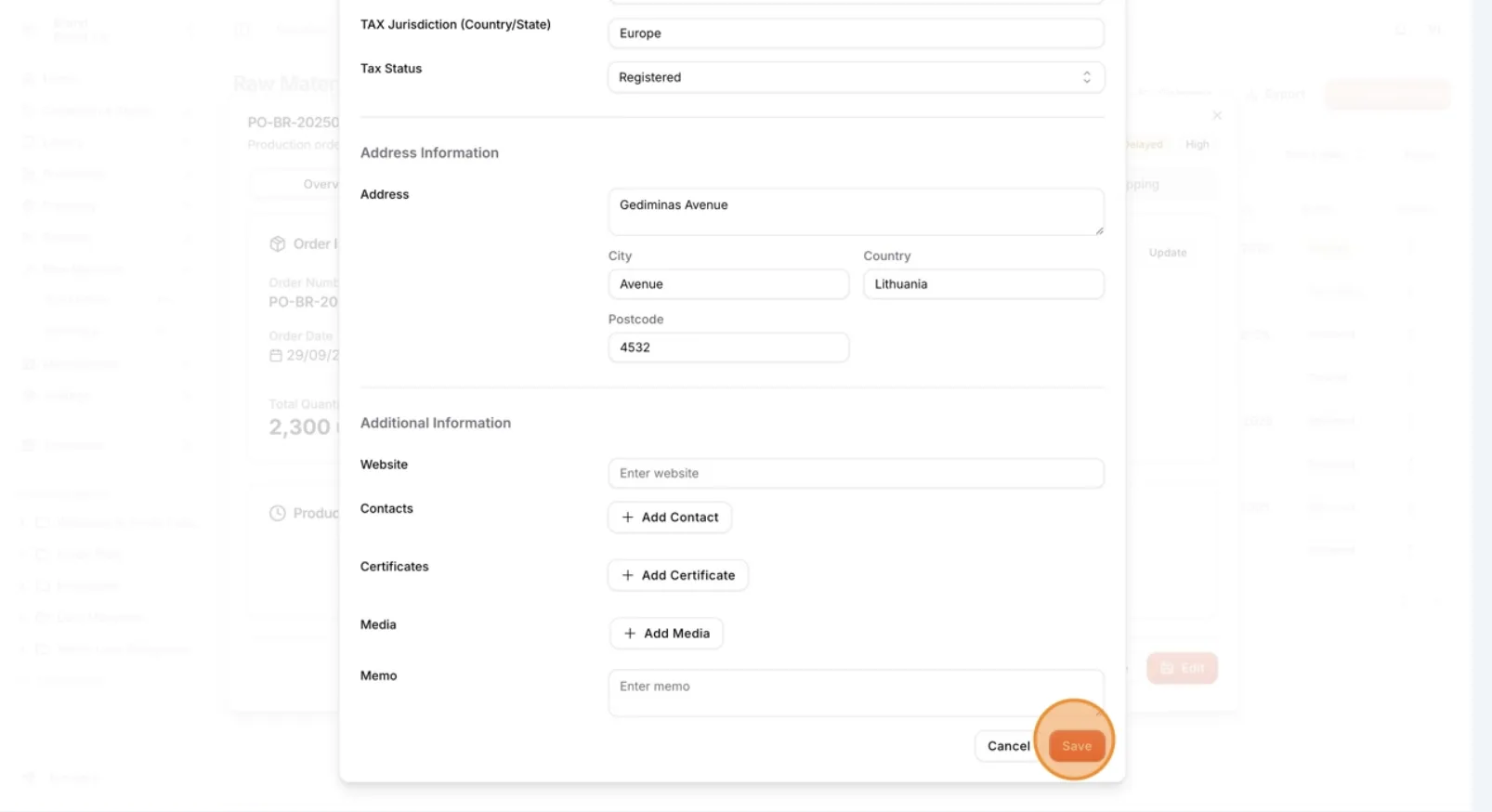
Task: Click the clock icon beside the Production heading
Action: pos(277,513)
